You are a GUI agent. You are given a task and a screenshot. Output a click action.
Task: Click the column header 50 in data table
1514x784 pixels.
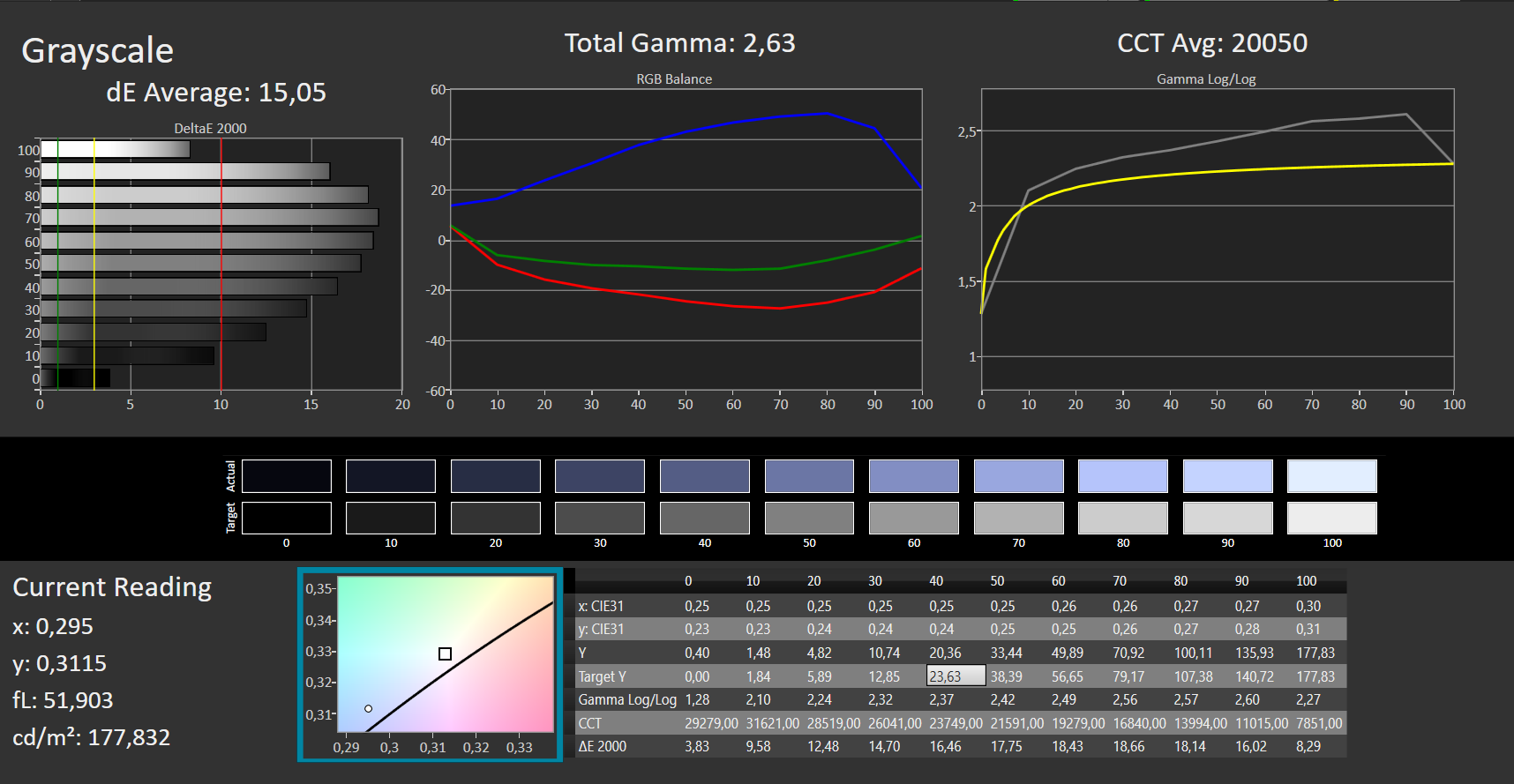pos(997,581)
